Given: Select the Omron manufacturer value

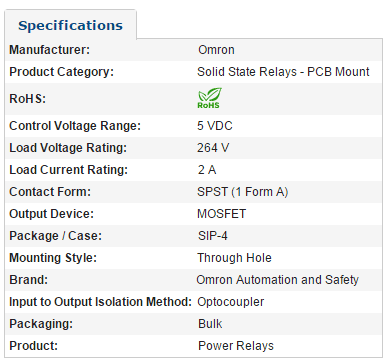Looking at the screenshot, I should coord(216,50).
